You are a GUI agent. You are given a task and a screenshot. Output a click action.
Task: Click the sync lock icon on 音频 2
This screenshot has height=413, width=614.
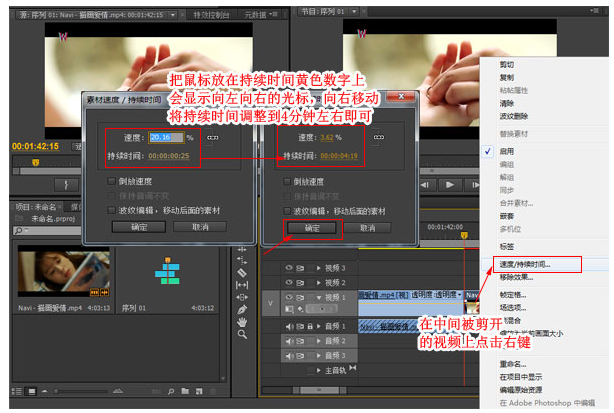pos(300,341)
